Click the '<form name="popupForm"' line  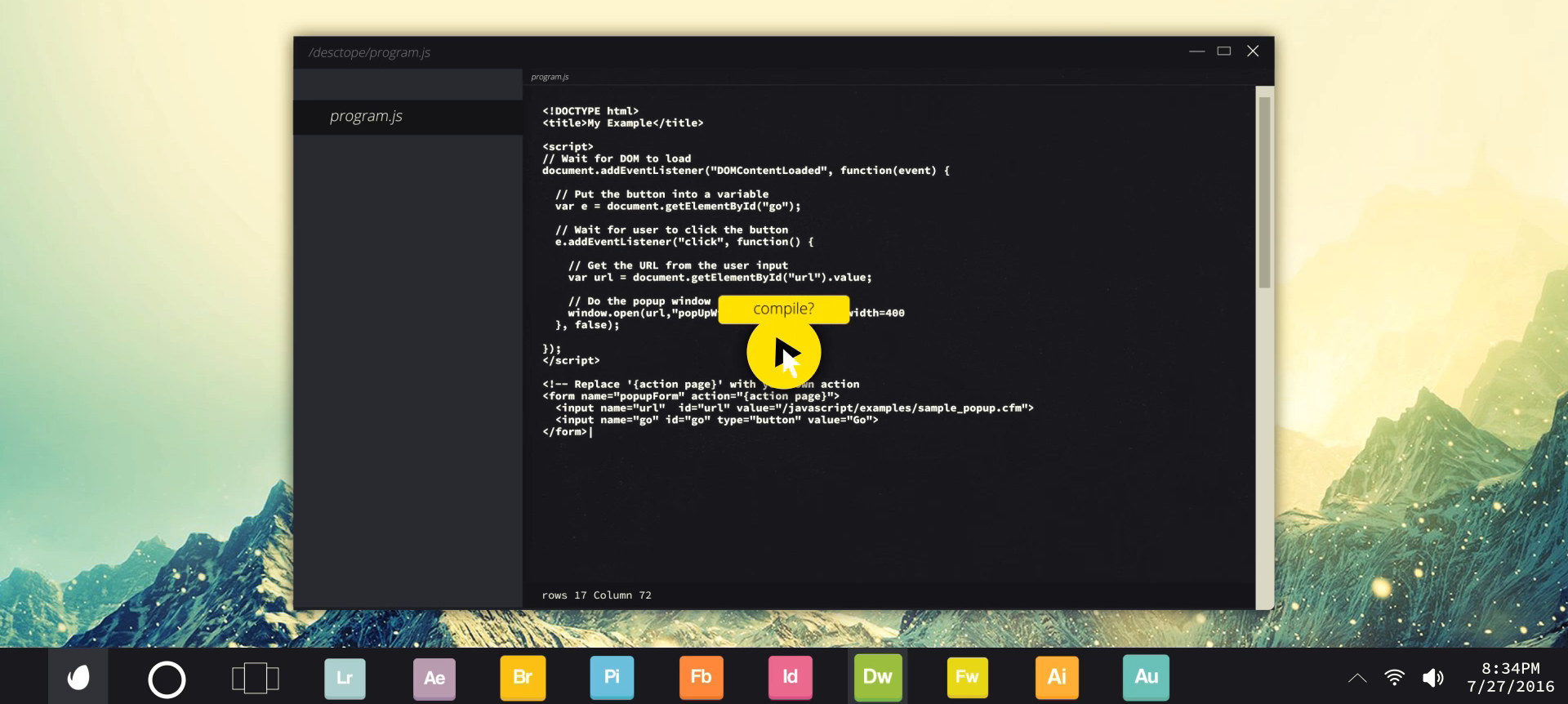pyautogui.click(x=691, y=396)
